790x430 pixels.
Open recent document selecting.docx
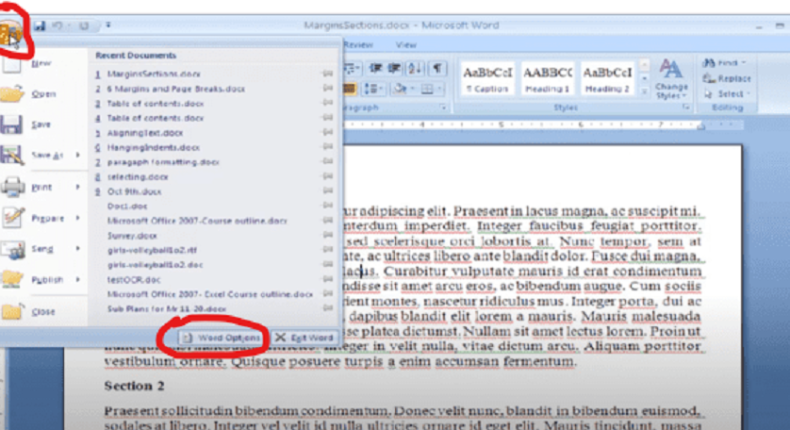tap(138, 176)
